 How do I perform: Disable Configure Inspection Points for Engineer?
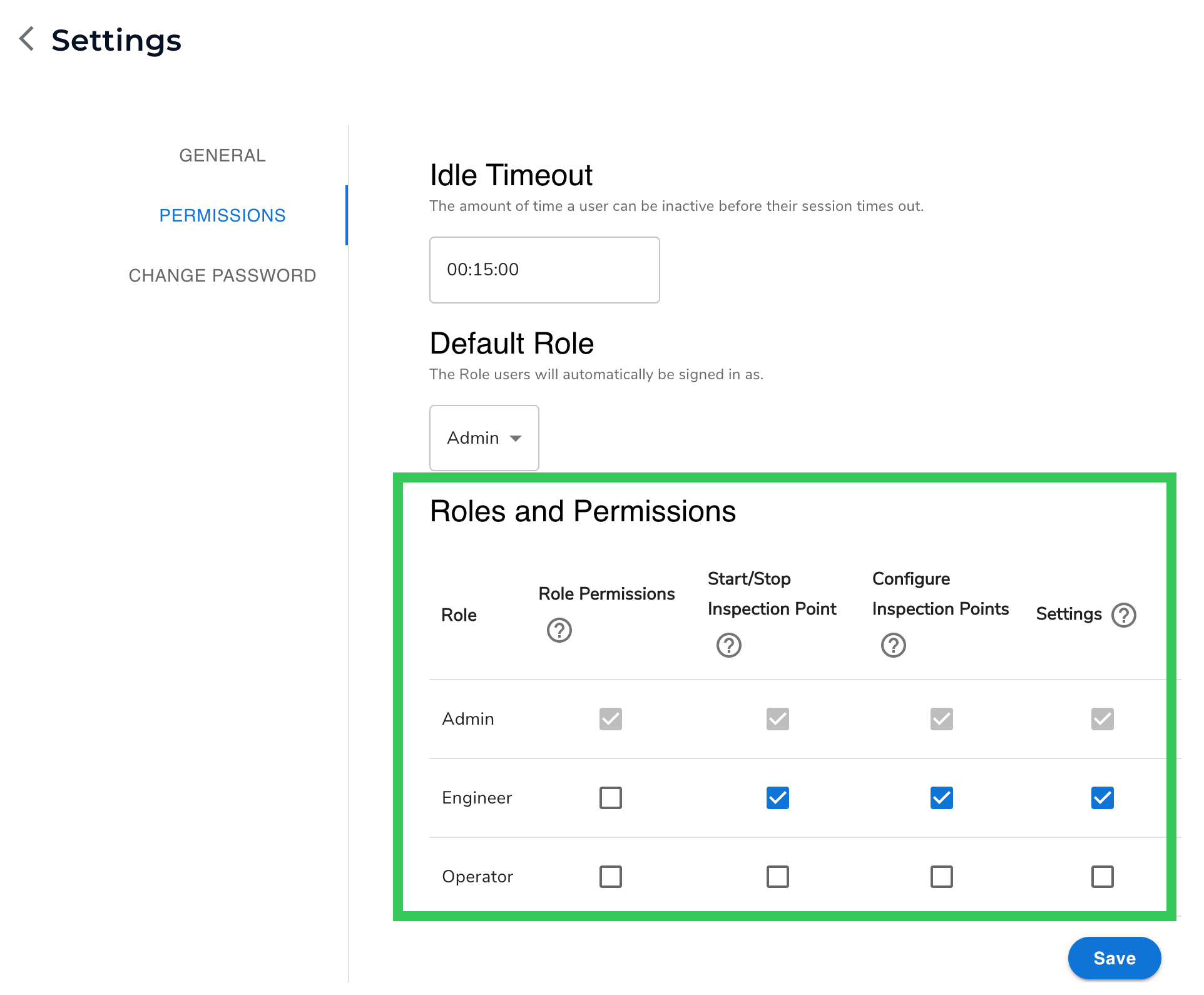click(x=941, y=797)
